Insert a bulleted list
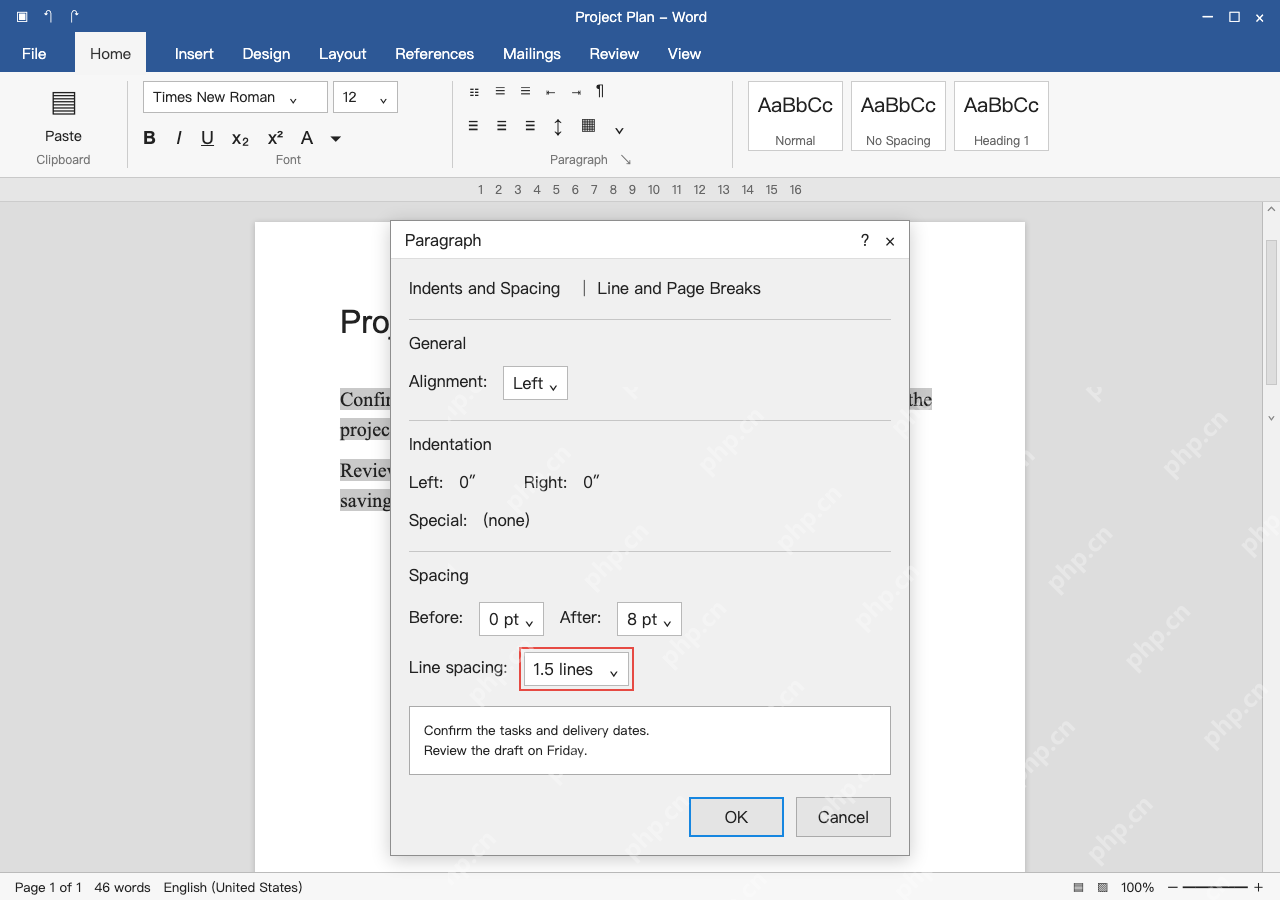The height and width of the screenshot is (900, 1280). point(474,92)
